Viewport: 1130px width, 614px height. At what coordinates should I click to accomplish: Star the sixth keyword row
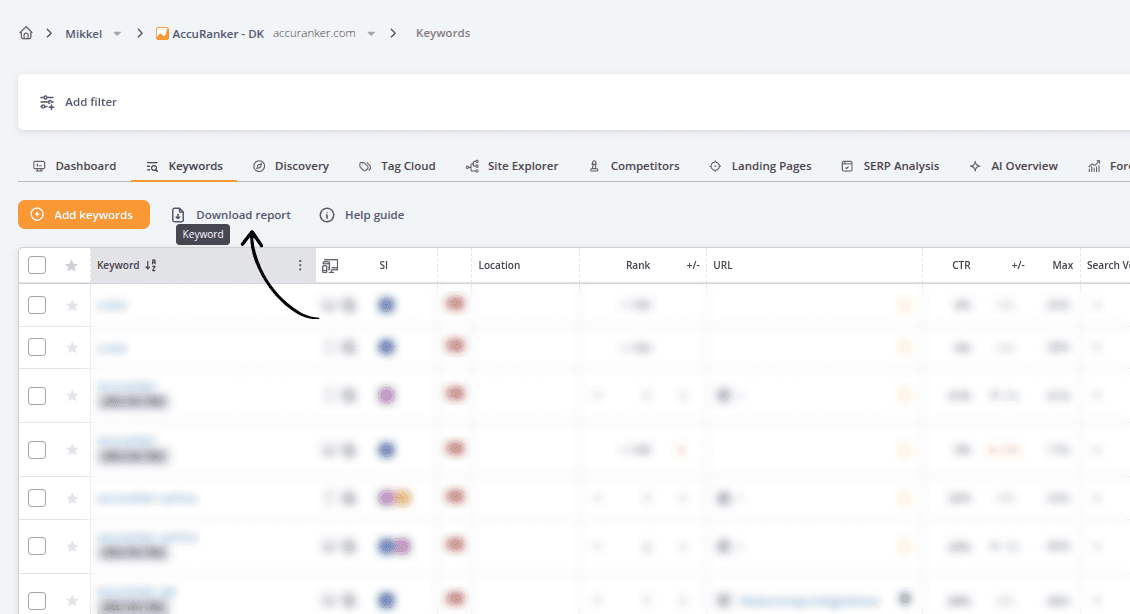coord(72,546)
